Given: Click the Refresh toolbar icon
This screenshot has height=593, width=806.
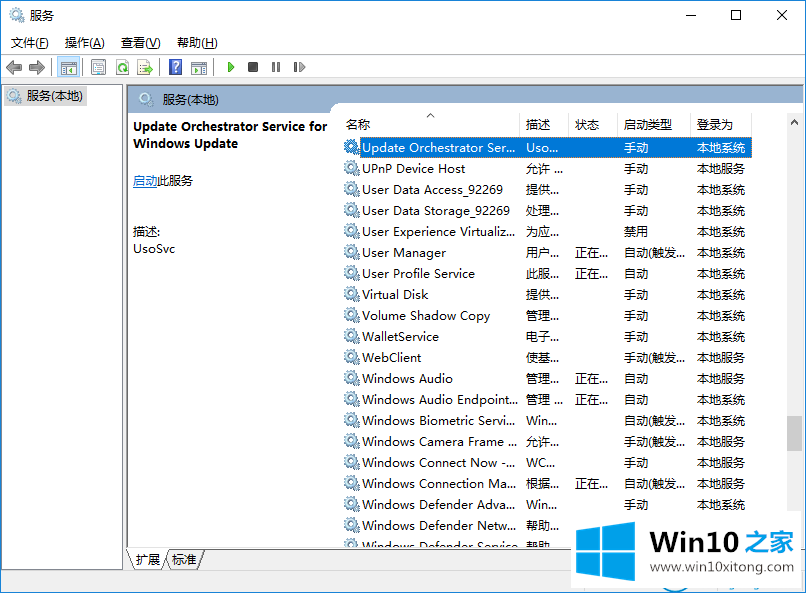Looking at the screenshot, I should (122, 67).
